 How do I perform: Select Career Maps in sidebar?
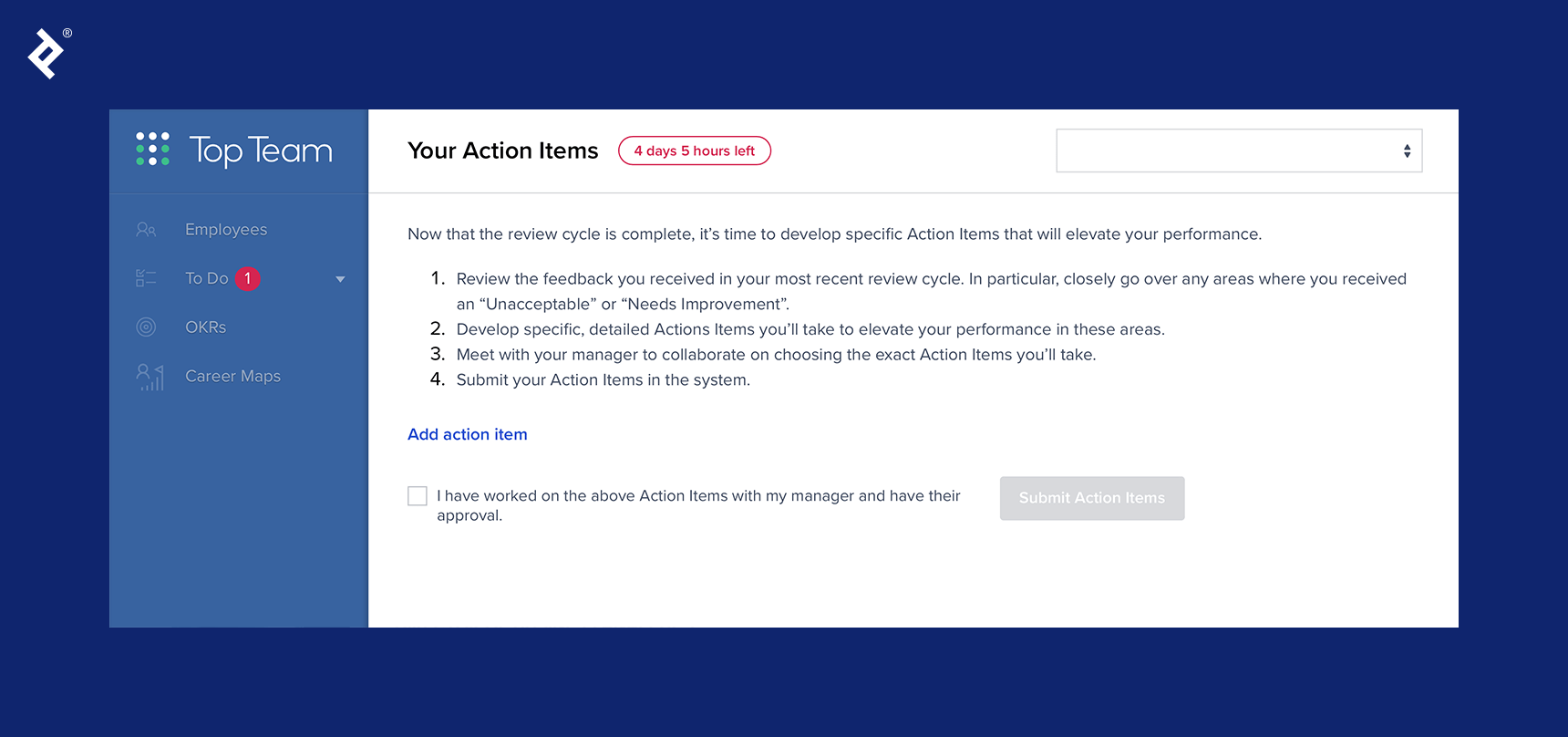[x=232, y=376]
